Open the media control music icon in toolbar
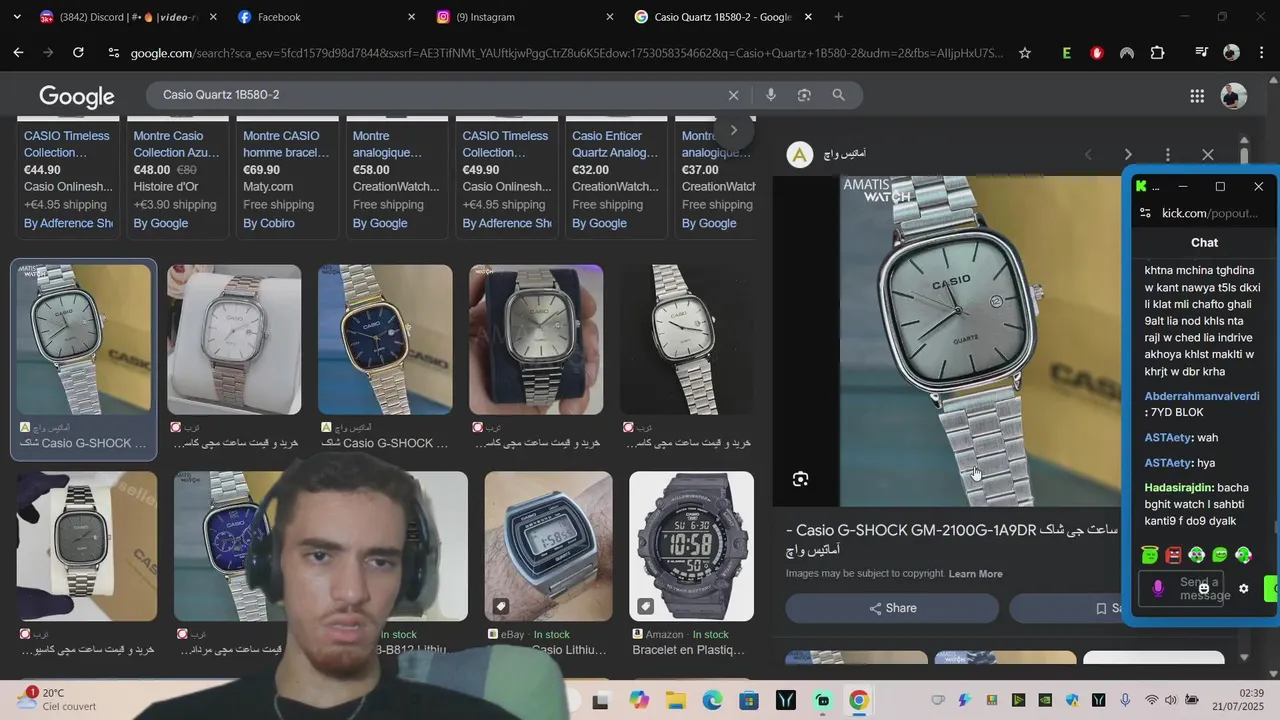 (x=1202, y=53)
